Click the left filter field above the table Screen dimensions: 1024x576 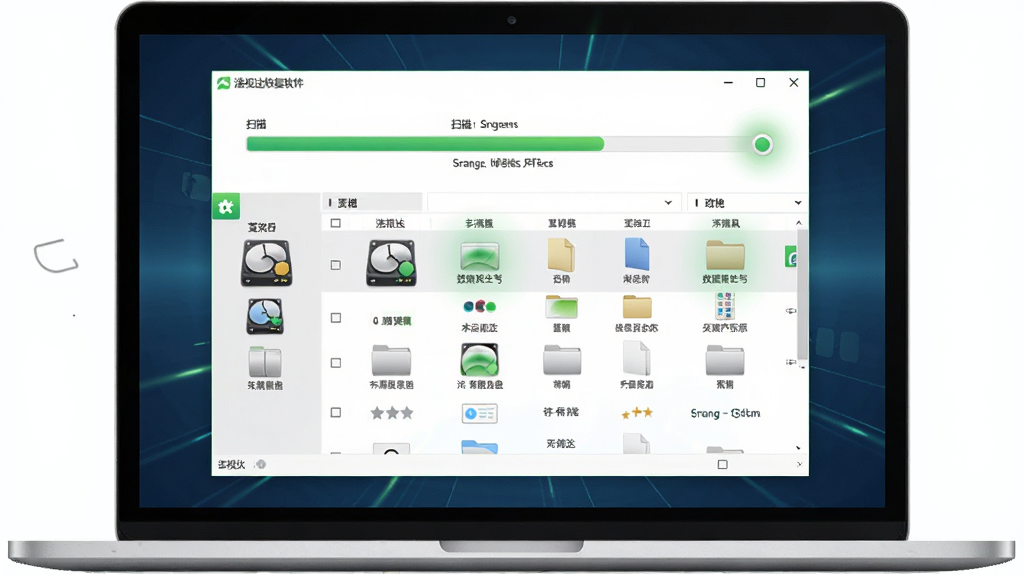point(373,202)
